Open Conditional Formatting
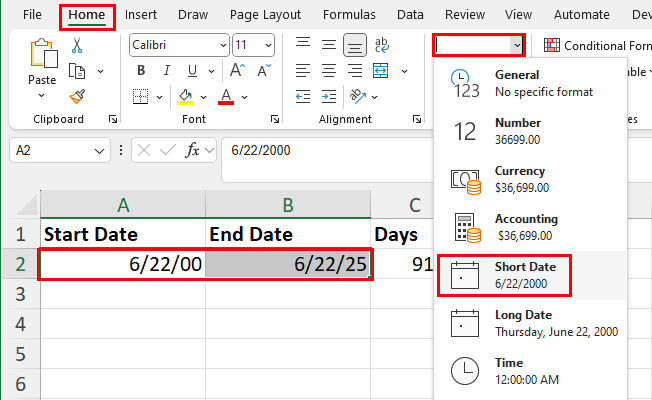The width and height of the screenshot is (652, 400). [x=598, y=45]
